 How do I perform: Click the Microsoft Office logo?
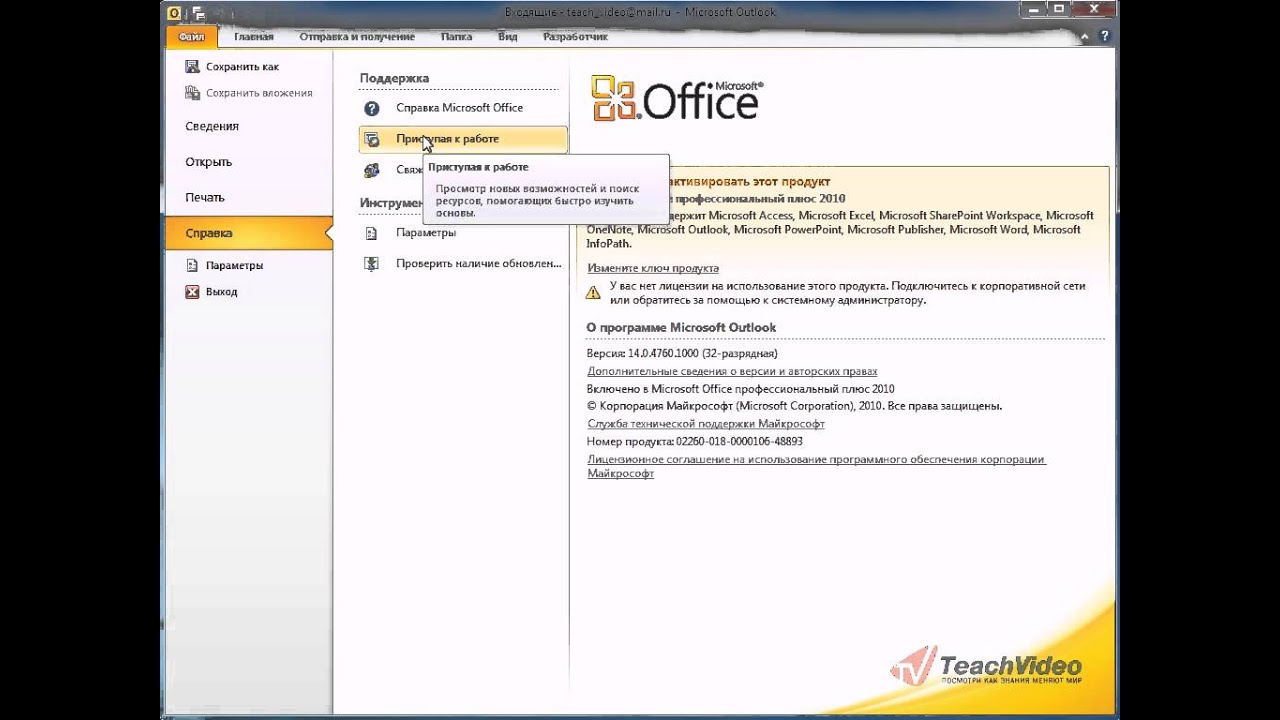(x=677, y=98)
